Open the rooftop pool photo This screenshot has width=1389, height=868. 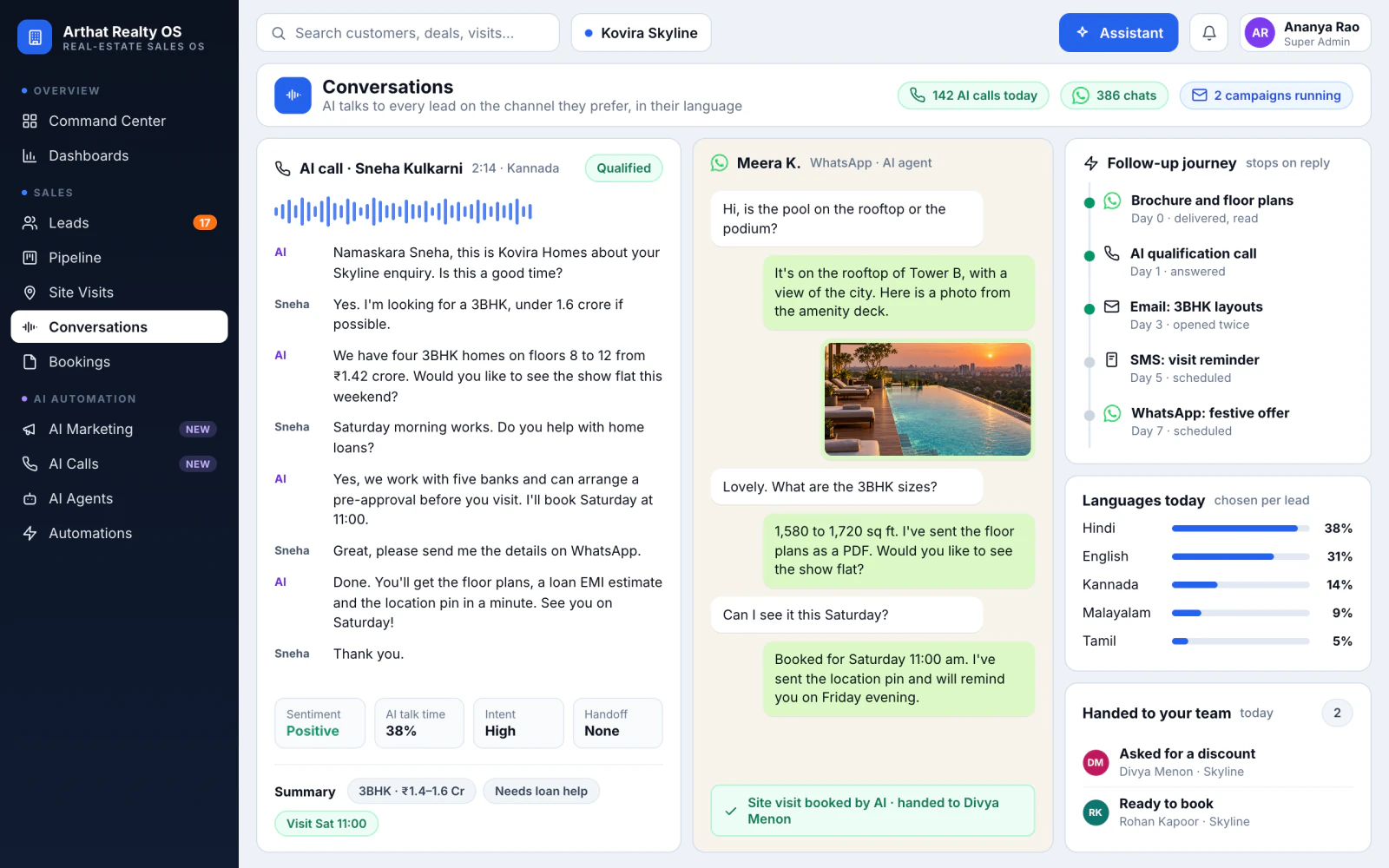coord(927,399)
